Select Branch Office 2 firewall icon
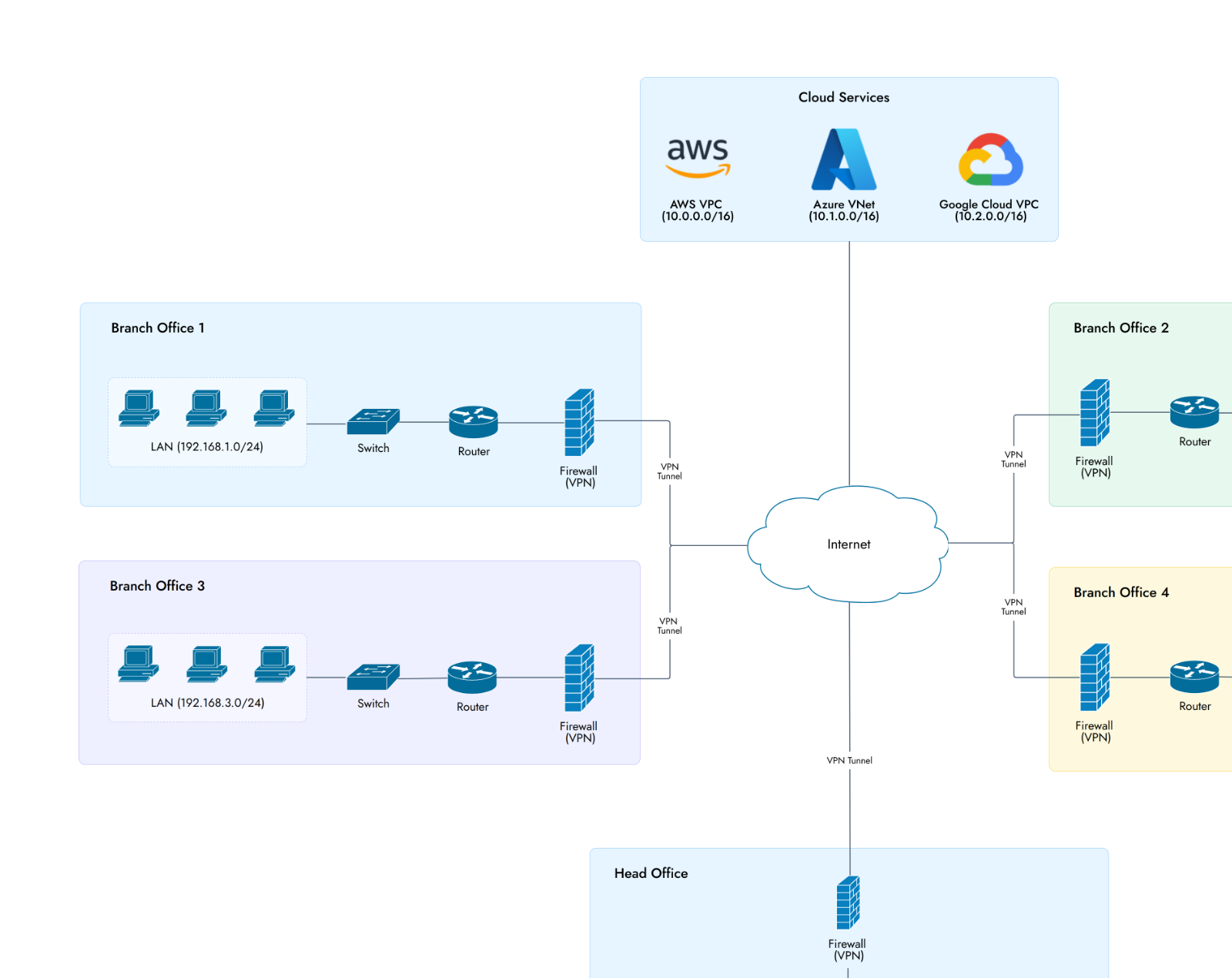This screenshot has height=978, width=1232. (x=1095, y=413)
